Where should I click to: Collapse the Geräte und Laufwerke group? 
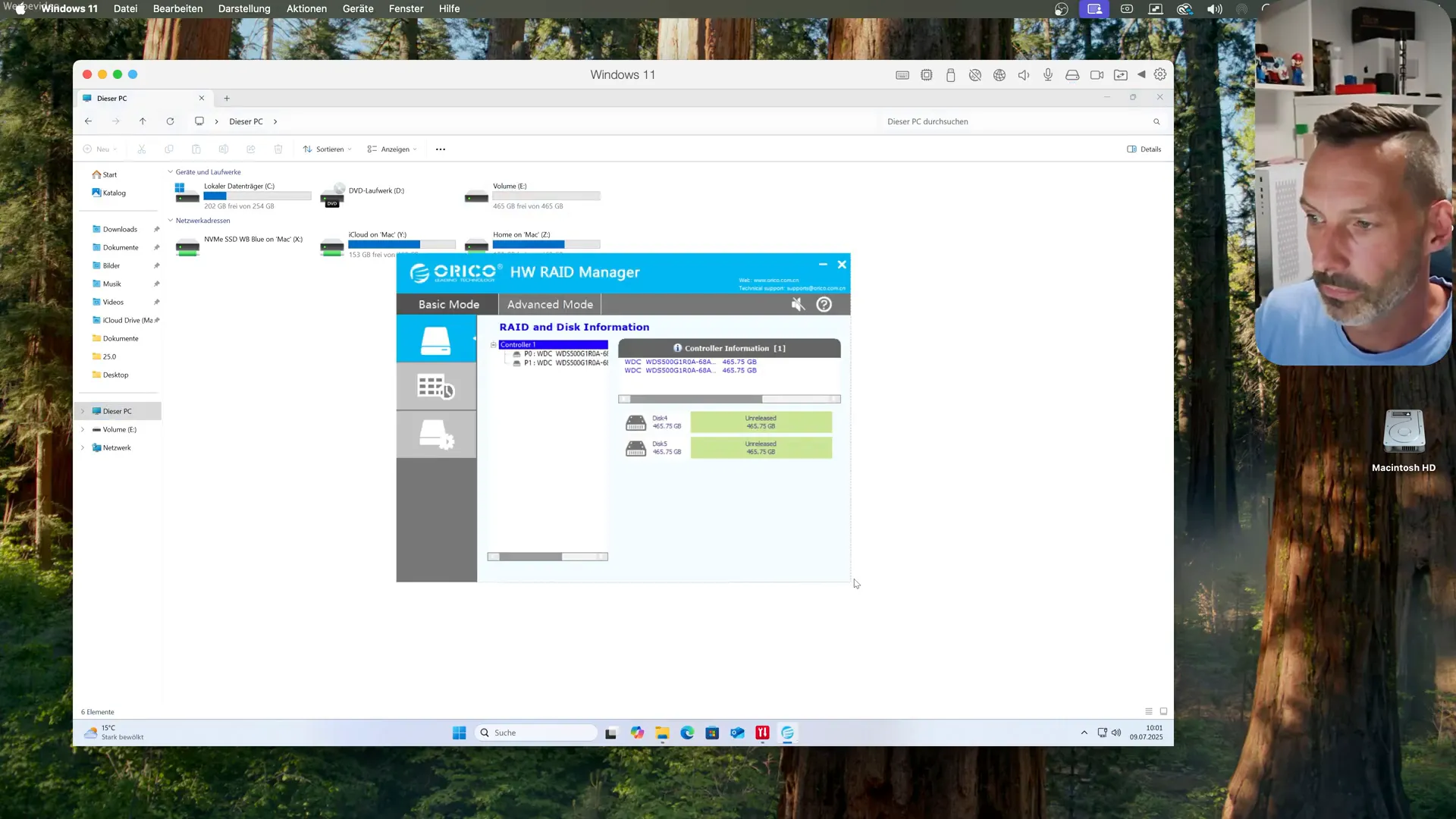point(170,172)
